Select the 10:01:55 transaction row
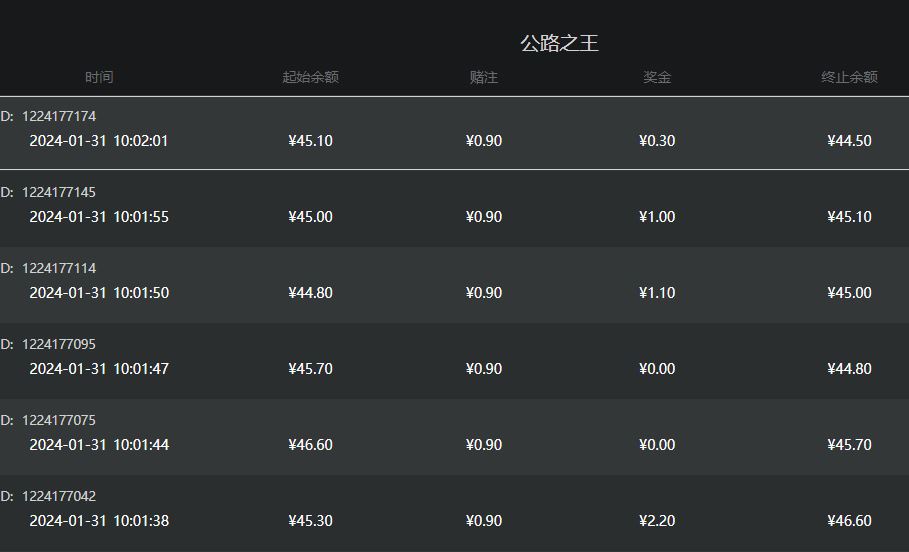 point(454,209)
